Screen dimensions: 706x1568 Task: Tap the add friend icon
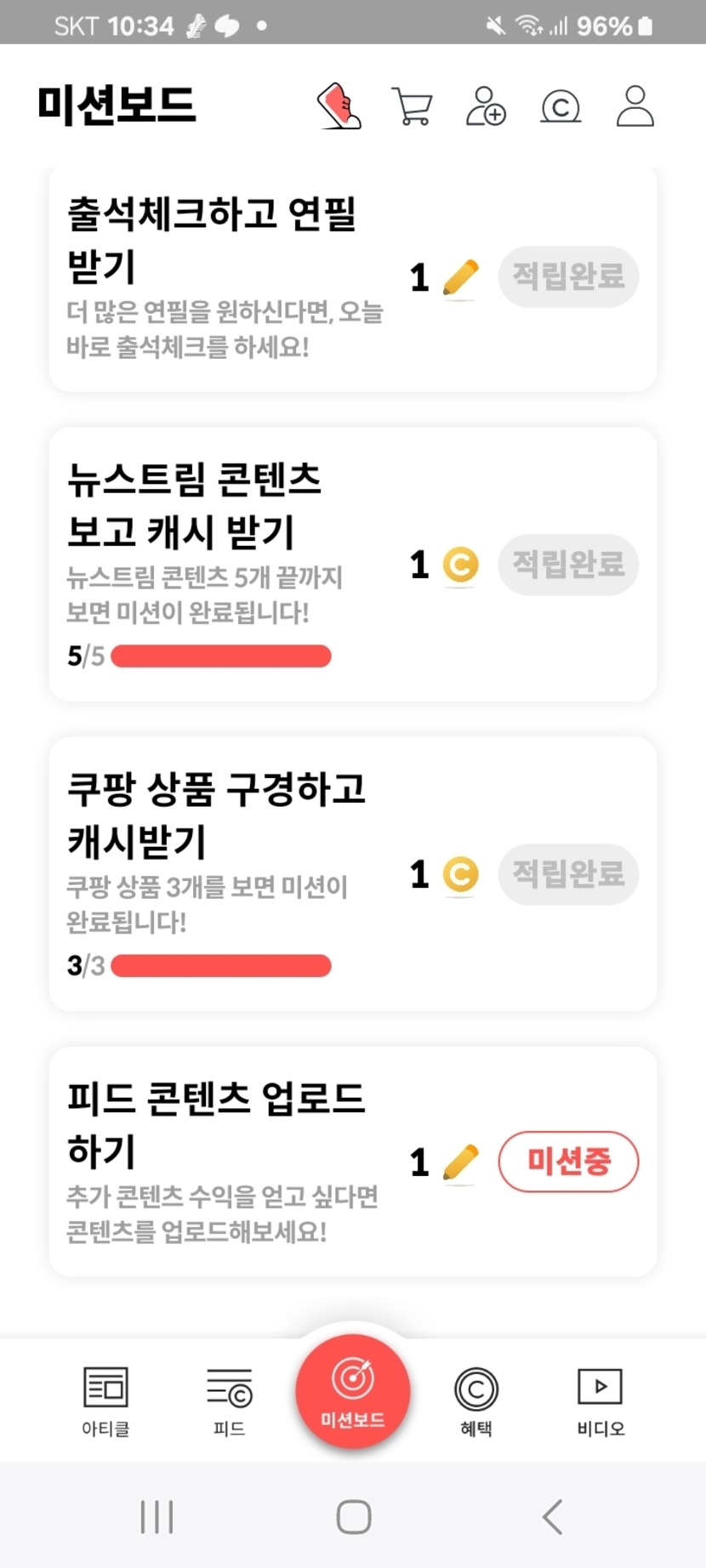point(486,107)
